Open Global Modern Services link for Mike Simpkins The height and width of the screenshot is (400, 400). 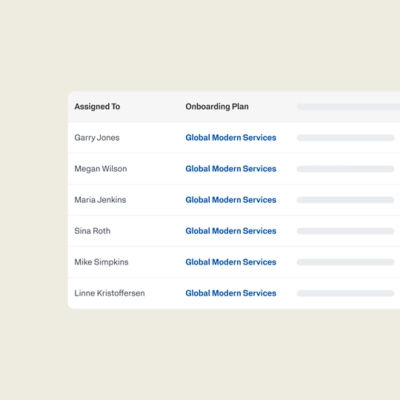[x=231, y=262]
